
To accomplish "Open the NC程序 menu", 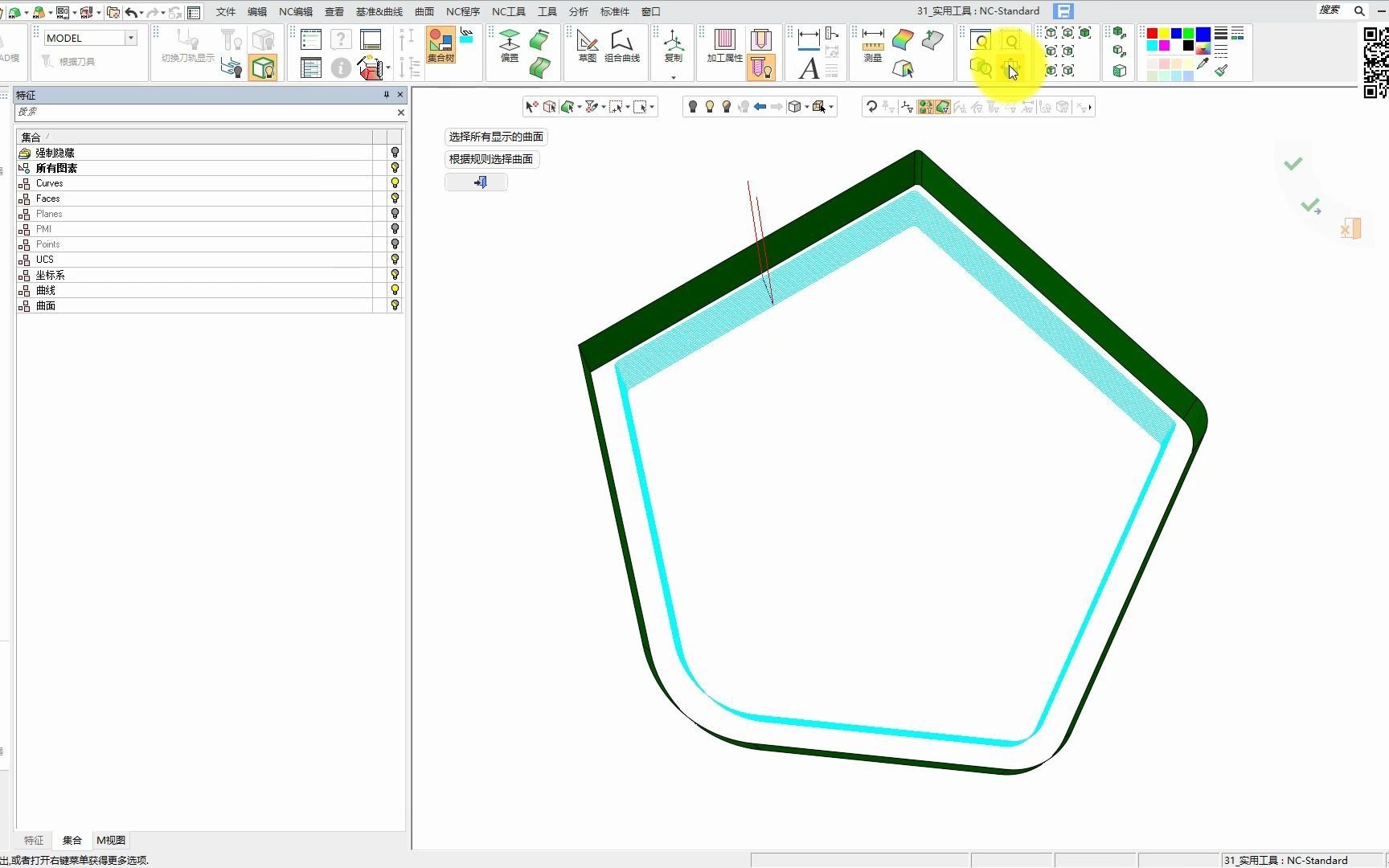I will (462, 11).
